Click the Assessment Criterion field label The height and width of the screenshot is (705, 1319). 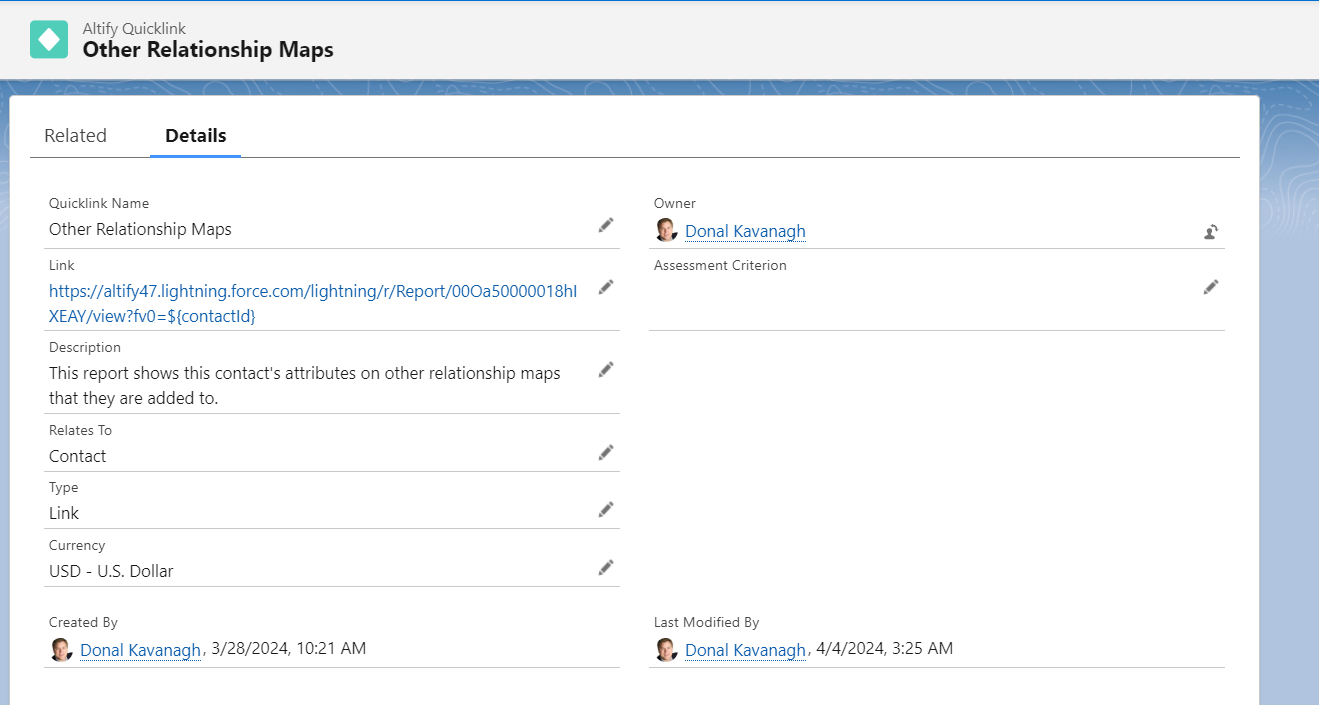pos(720,266)
